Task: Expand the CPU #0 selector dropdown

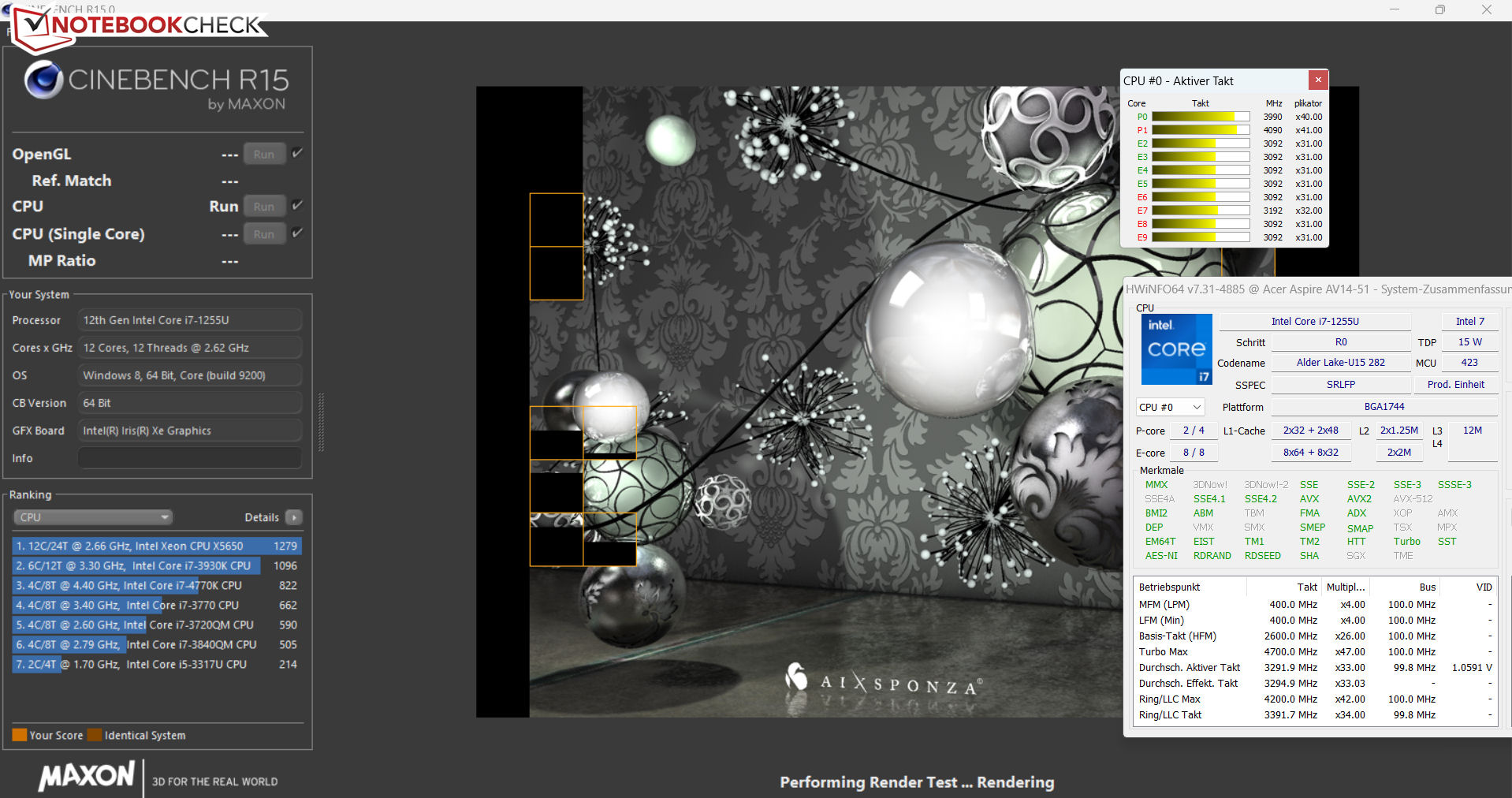Action: (1170, 408)
